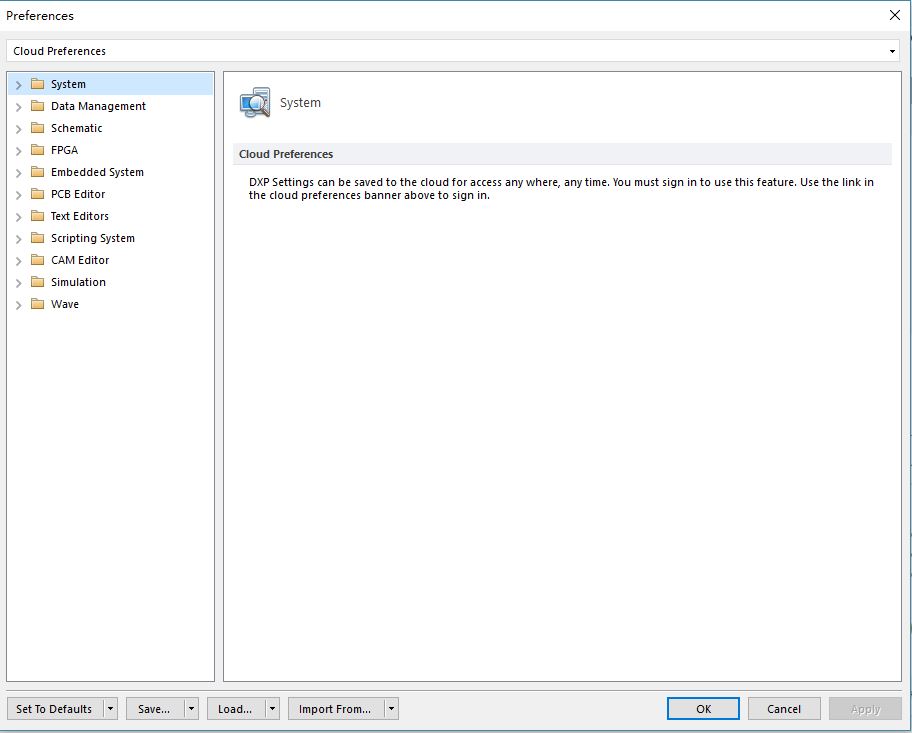Click the greyed Apply button
Viewport: 912px width, 733px height.
point(865,709)
